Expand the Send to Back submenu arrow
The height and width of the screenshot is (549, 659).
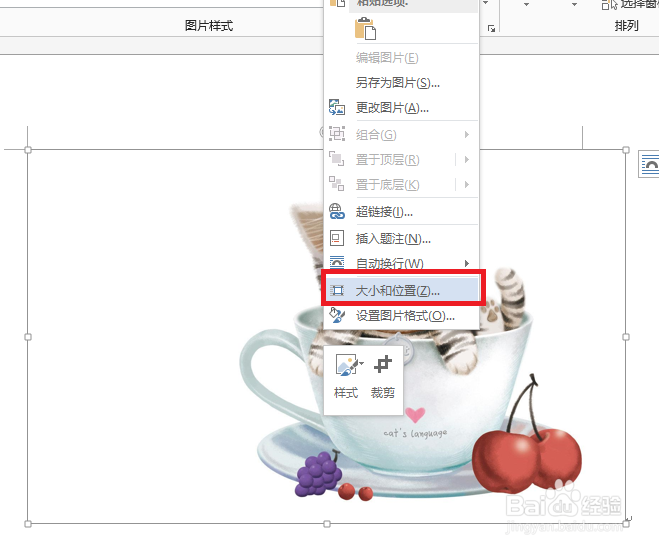point(467,185)
